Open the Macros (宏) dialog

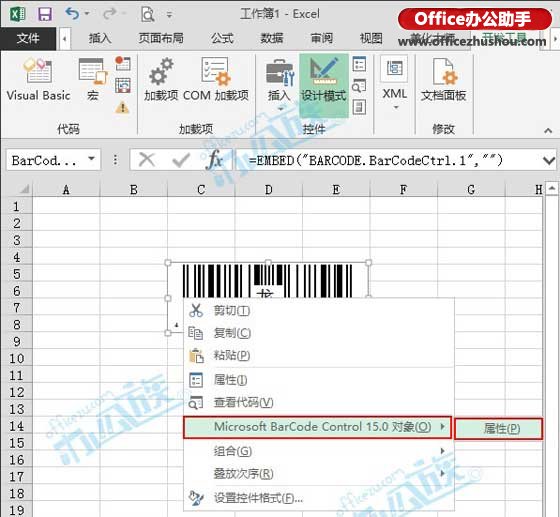point(93,80)
